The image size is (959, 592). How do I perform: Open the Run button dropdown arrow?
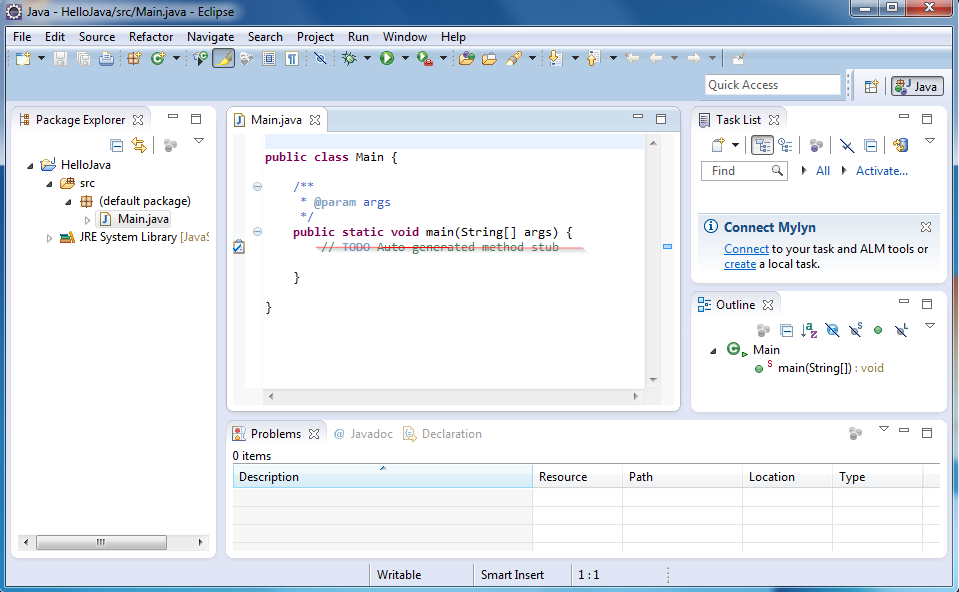[x=405, y=59]
